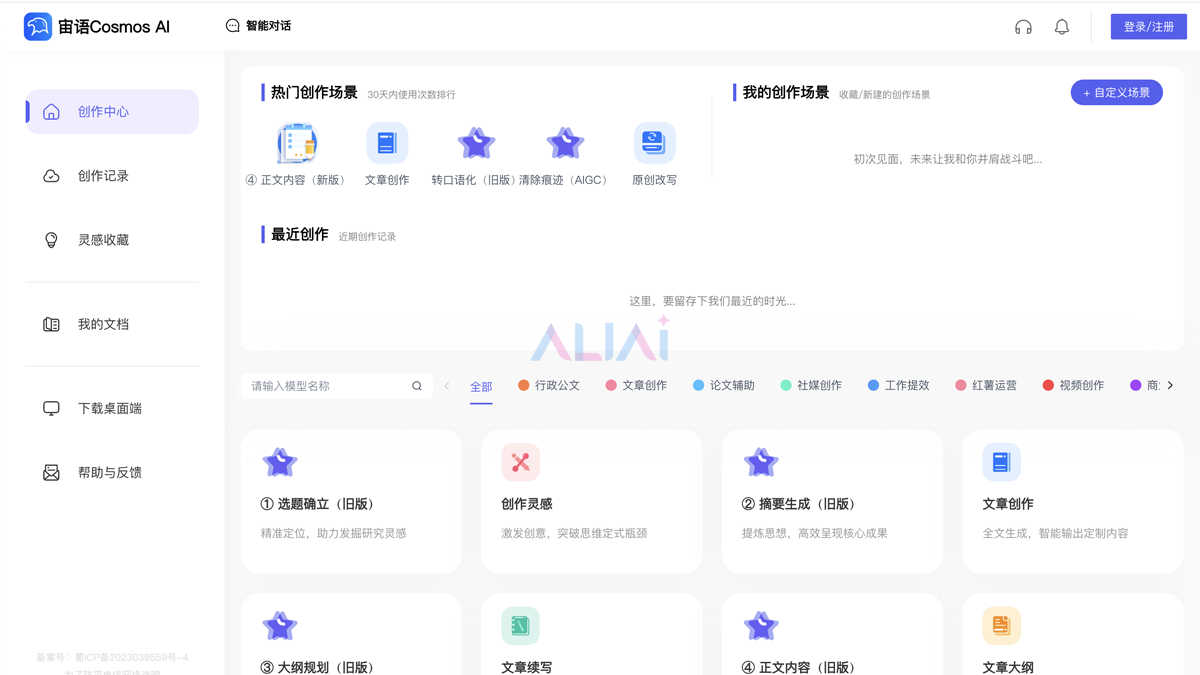Open the notification bell icon
This screenshot has height=675, width=1200.
click(1062, 27)
